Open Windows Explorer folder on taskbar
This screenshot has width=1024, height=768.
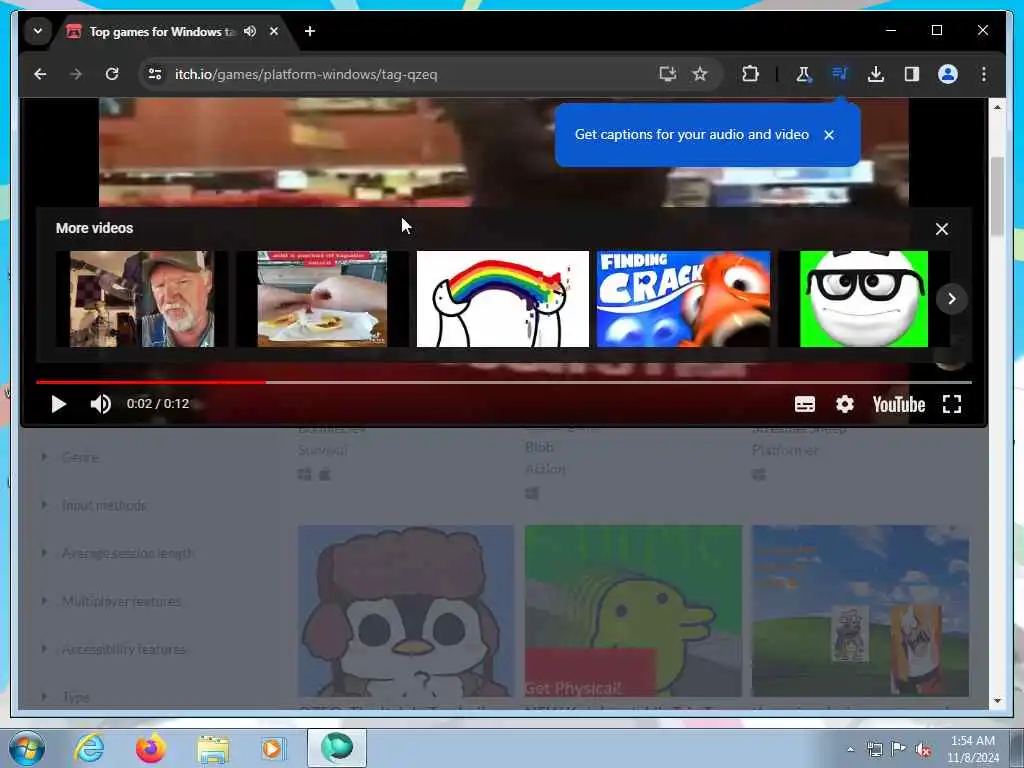[x=213, y=749]
